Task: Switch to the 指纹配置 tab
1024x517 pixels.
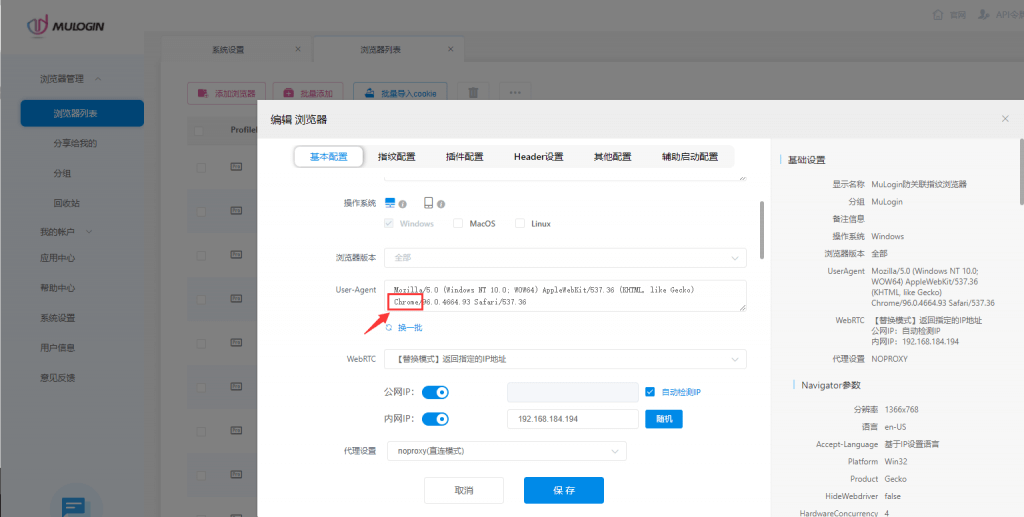Action: (x=396, y=157)
